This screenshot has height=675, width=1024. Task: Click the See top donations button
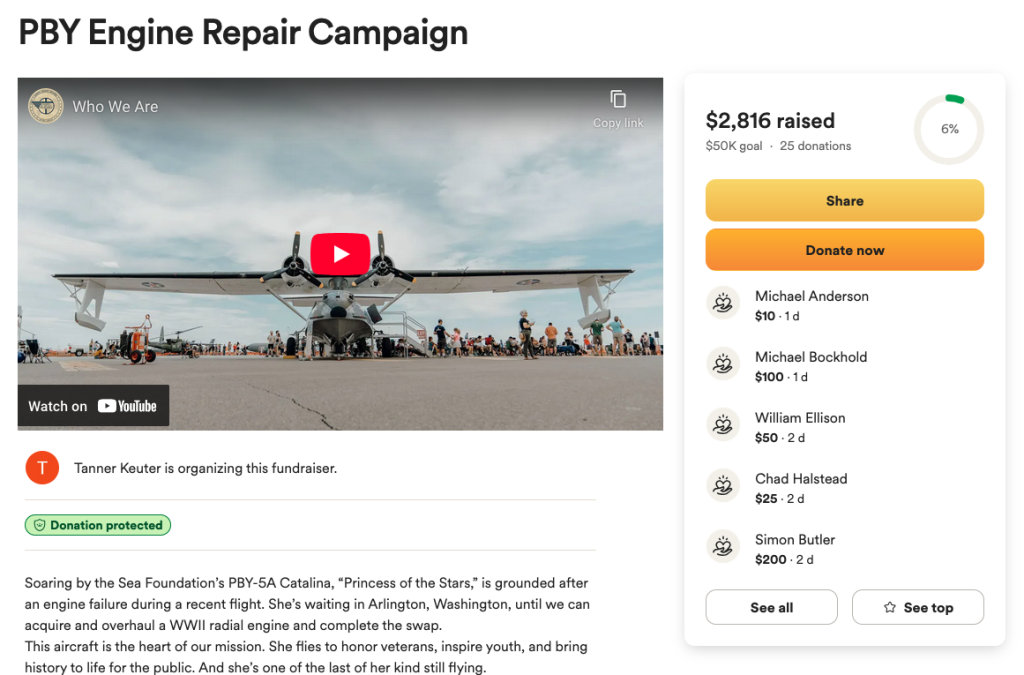pos(917,607)
